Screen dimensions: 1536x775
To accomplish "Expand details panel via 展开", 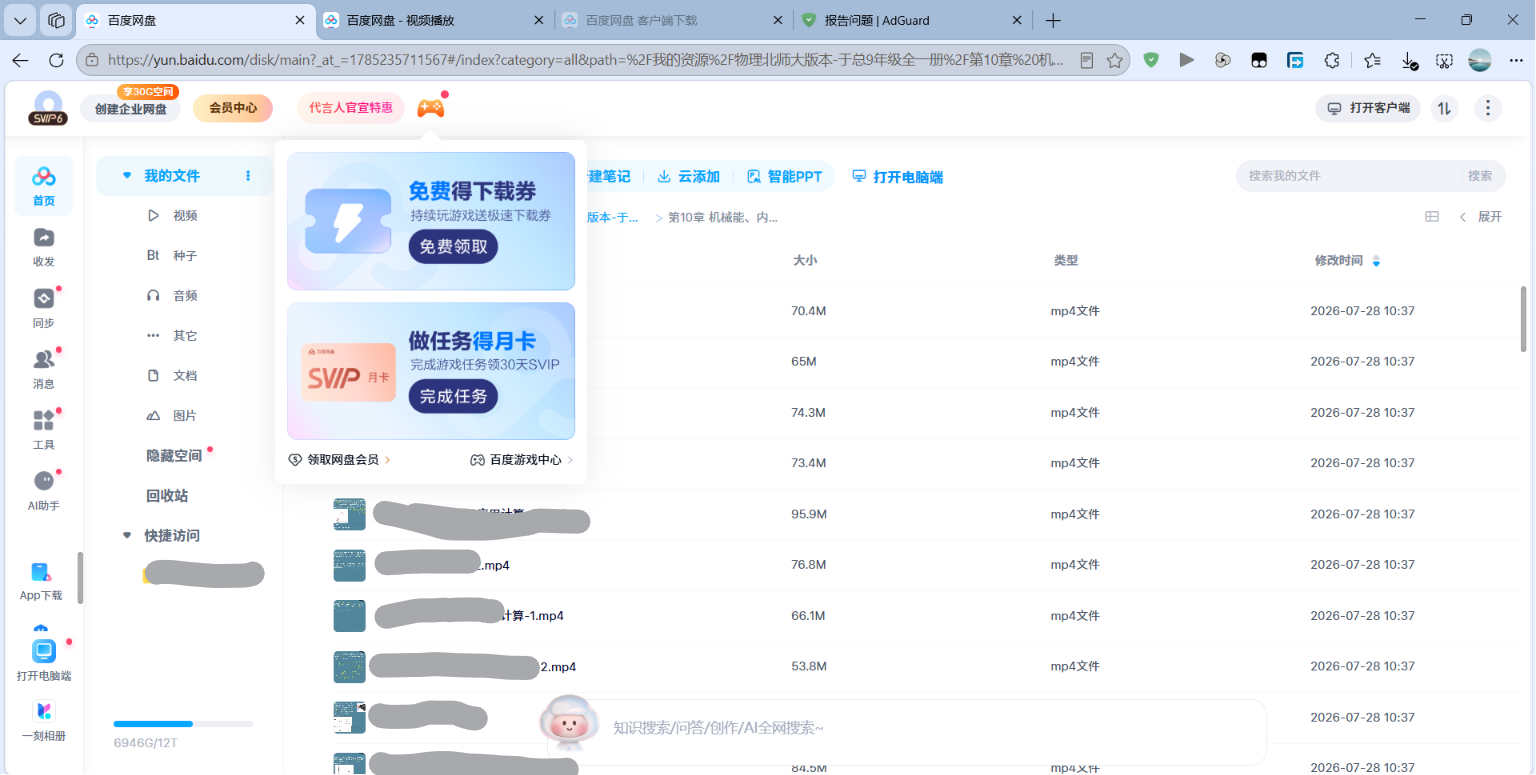I will click(x=1481, y=216).
